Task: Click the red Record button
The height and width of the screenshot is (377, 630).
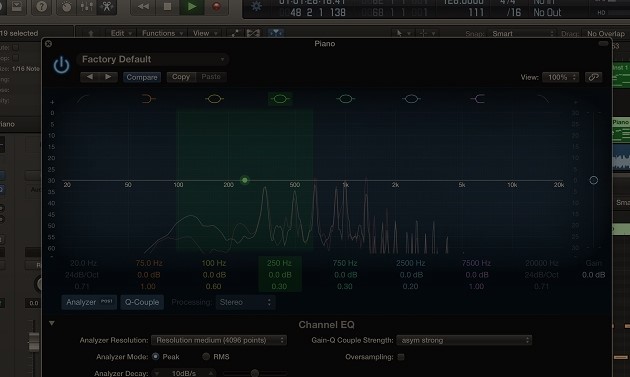Action: (216, 6)
